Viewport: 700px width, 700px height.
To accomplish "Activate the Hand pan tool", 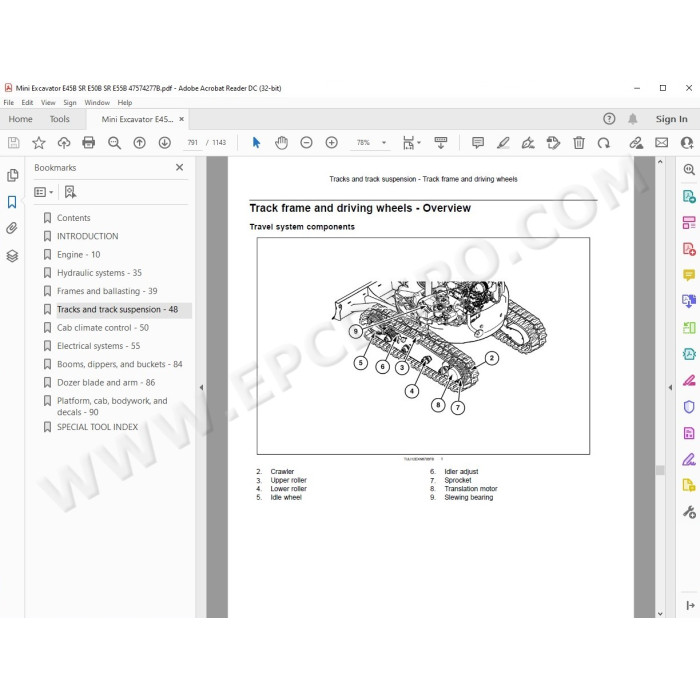I will click(281, 143).
